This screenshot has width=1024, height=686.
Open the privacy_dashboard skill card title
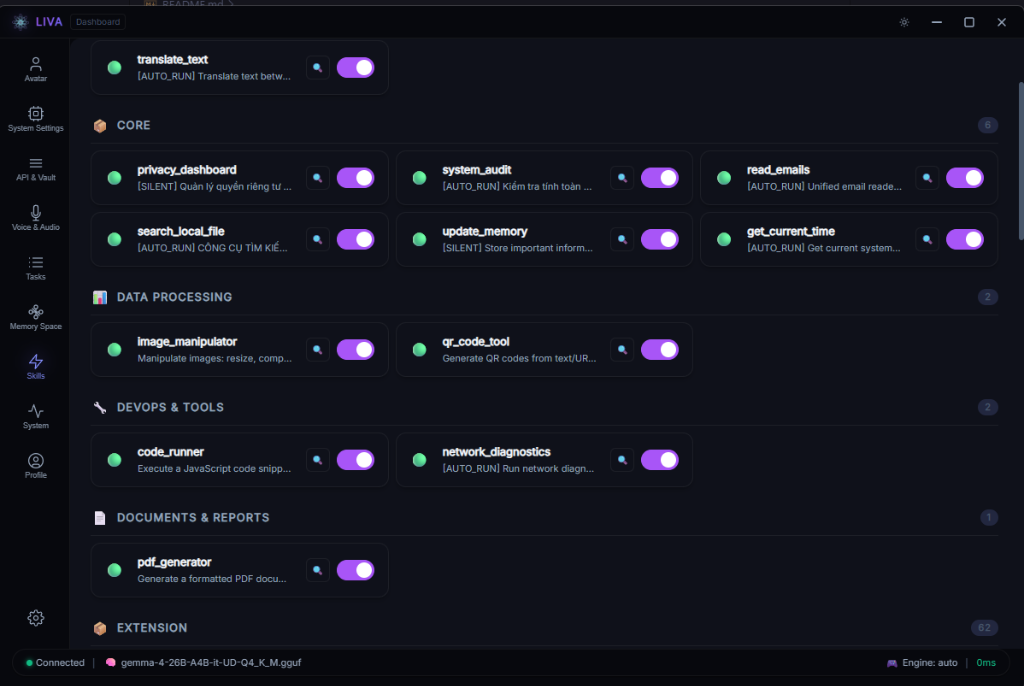pos(187,170)
